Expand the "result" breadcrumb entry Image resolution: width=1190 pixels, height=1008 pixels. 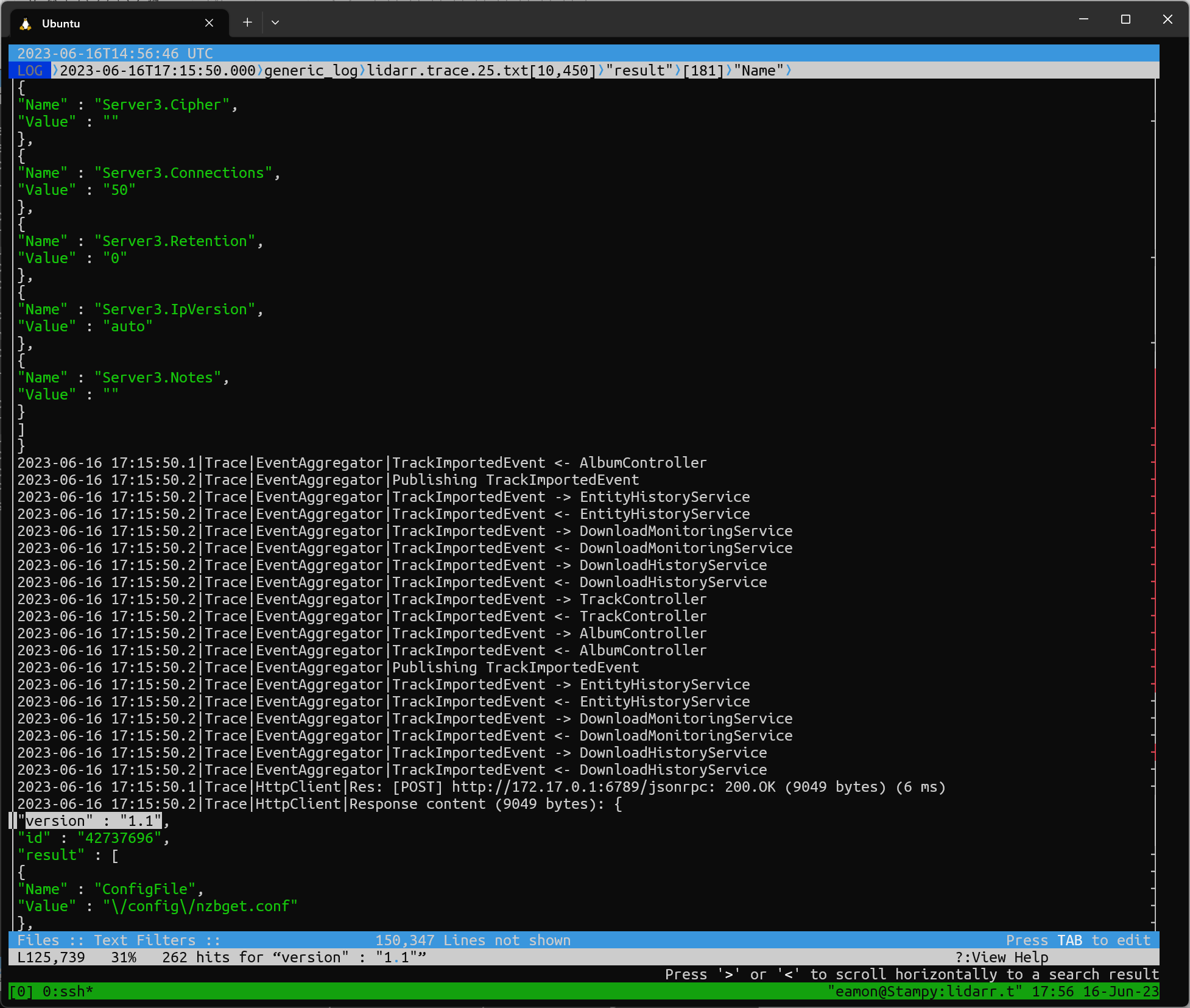pos(639,71)
